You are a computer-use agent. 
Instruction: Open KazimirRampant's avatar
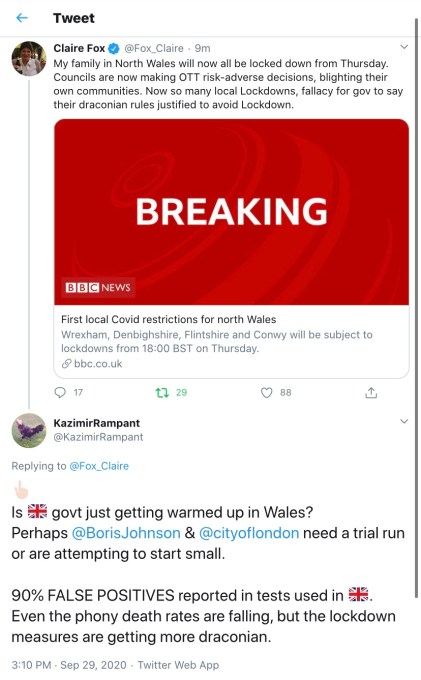[x=29, y=430]
